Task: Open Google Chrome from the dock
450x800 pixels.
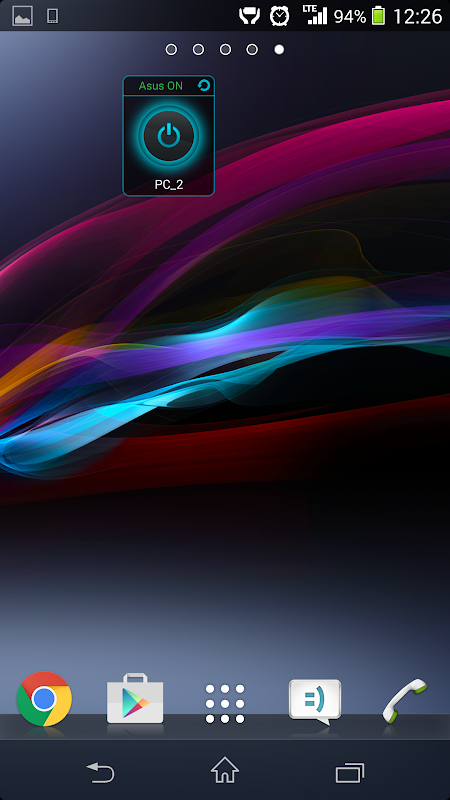Action: (44, 698)
